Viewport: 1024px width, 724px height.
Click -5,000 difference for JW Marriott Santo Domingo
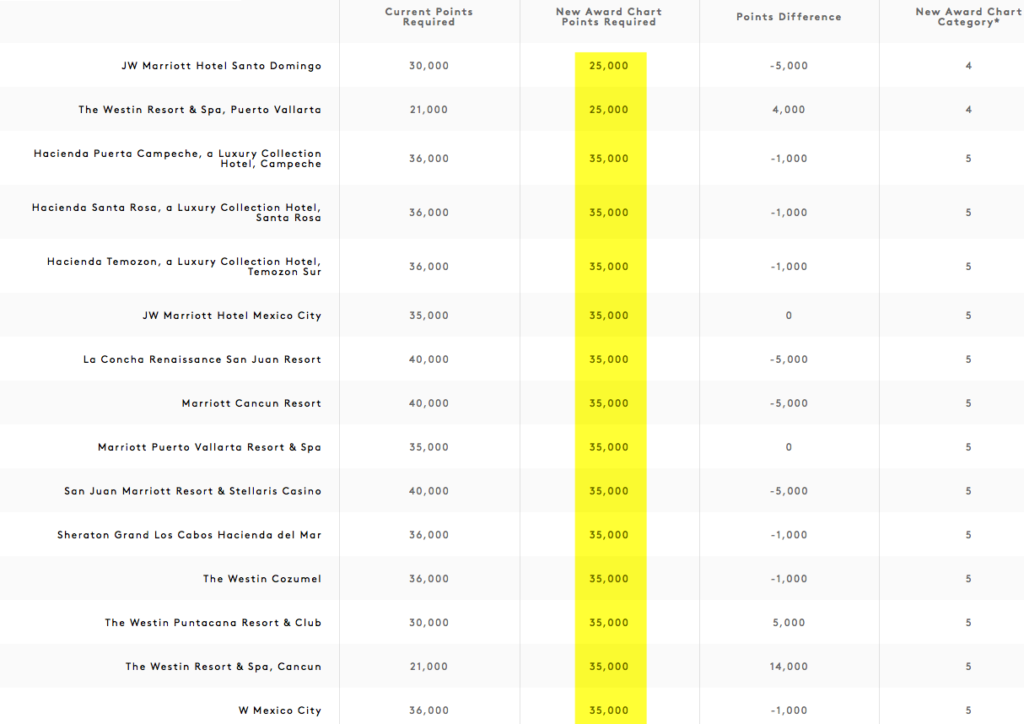(x=789, y=66)
